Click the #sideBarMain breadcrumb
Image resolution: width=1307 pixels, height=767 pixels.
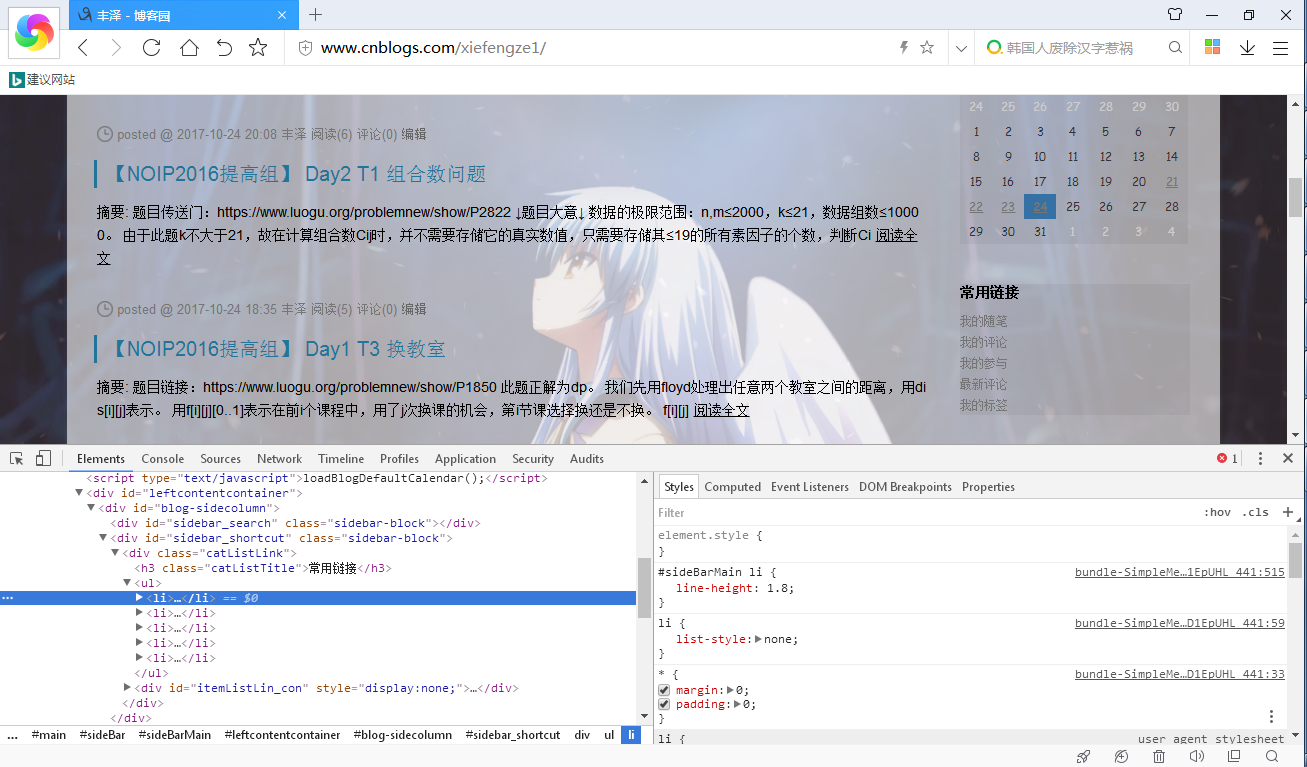175,735
